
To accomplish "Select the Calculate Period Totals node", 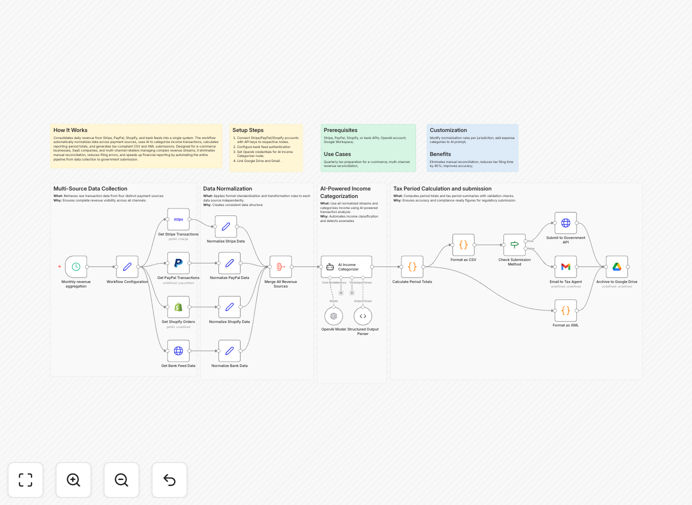I will [x=412, y=267].
